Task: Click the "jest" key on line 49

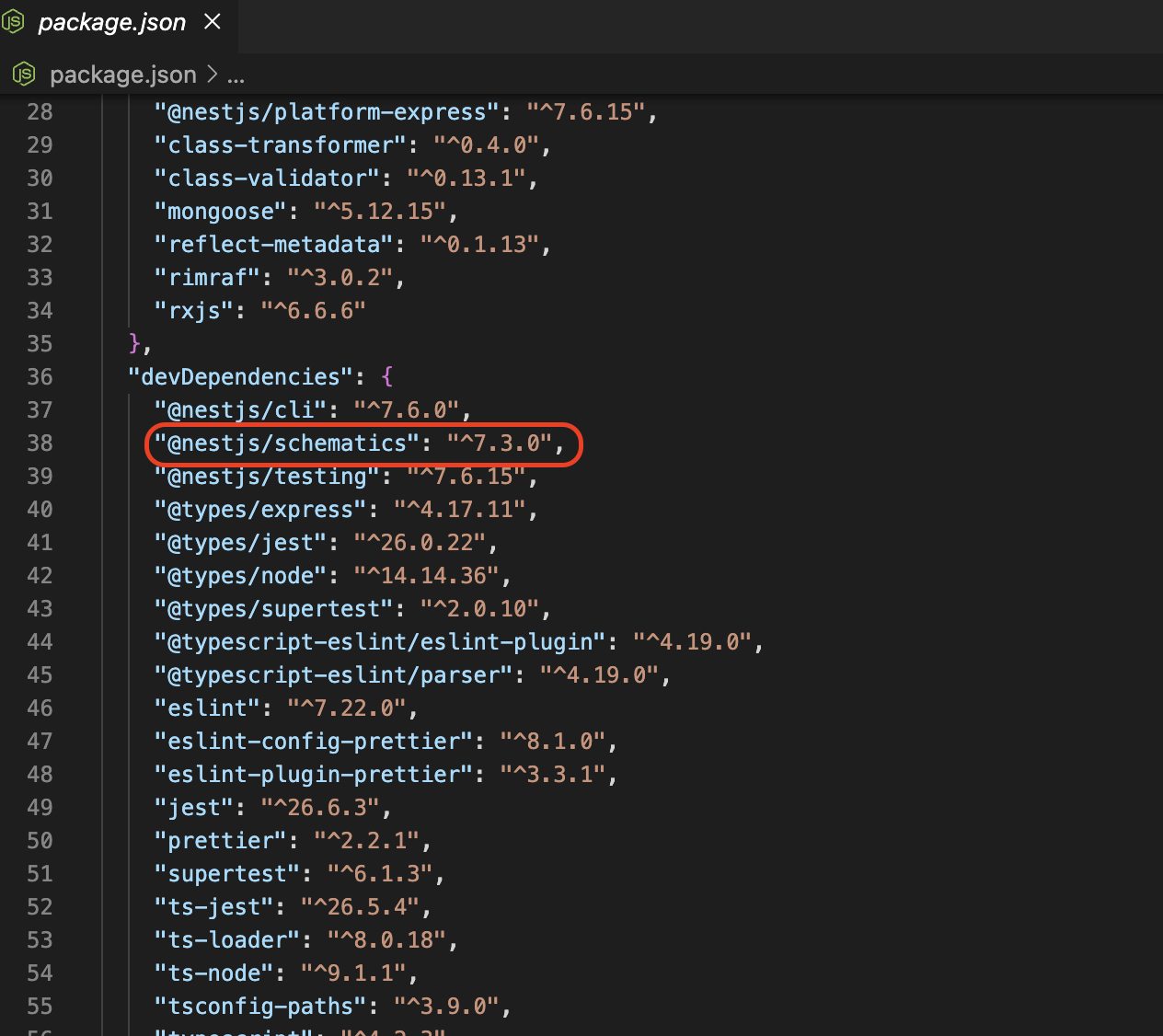Action: (194, 807)
